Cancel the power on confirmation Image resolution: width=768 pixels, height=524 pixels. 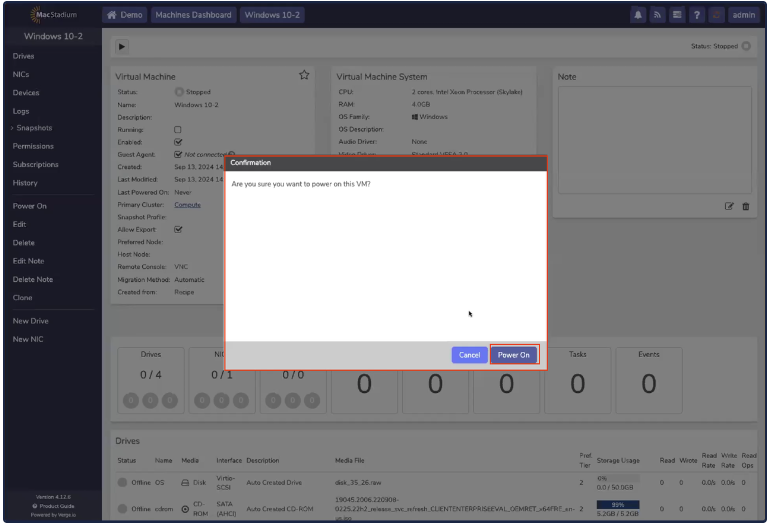tap(469, 355)
